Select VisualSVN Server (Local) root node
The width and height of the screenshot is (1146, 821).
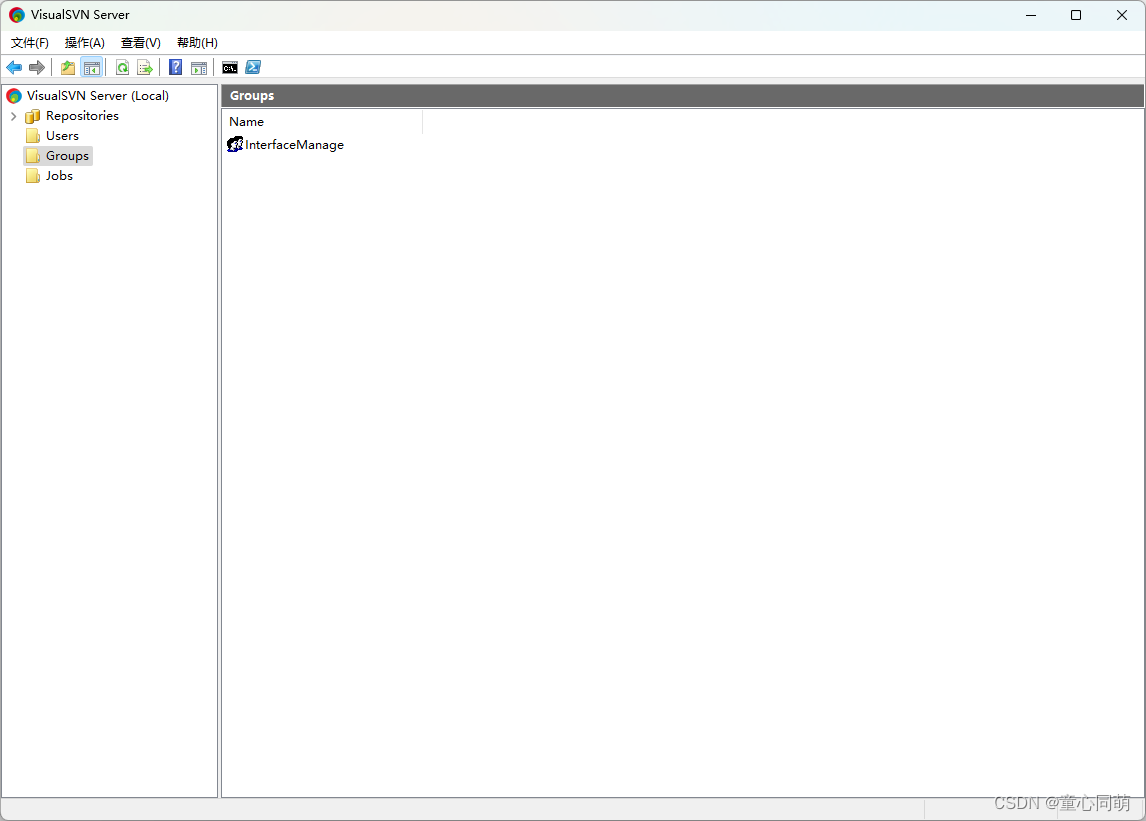coord(98,96)
